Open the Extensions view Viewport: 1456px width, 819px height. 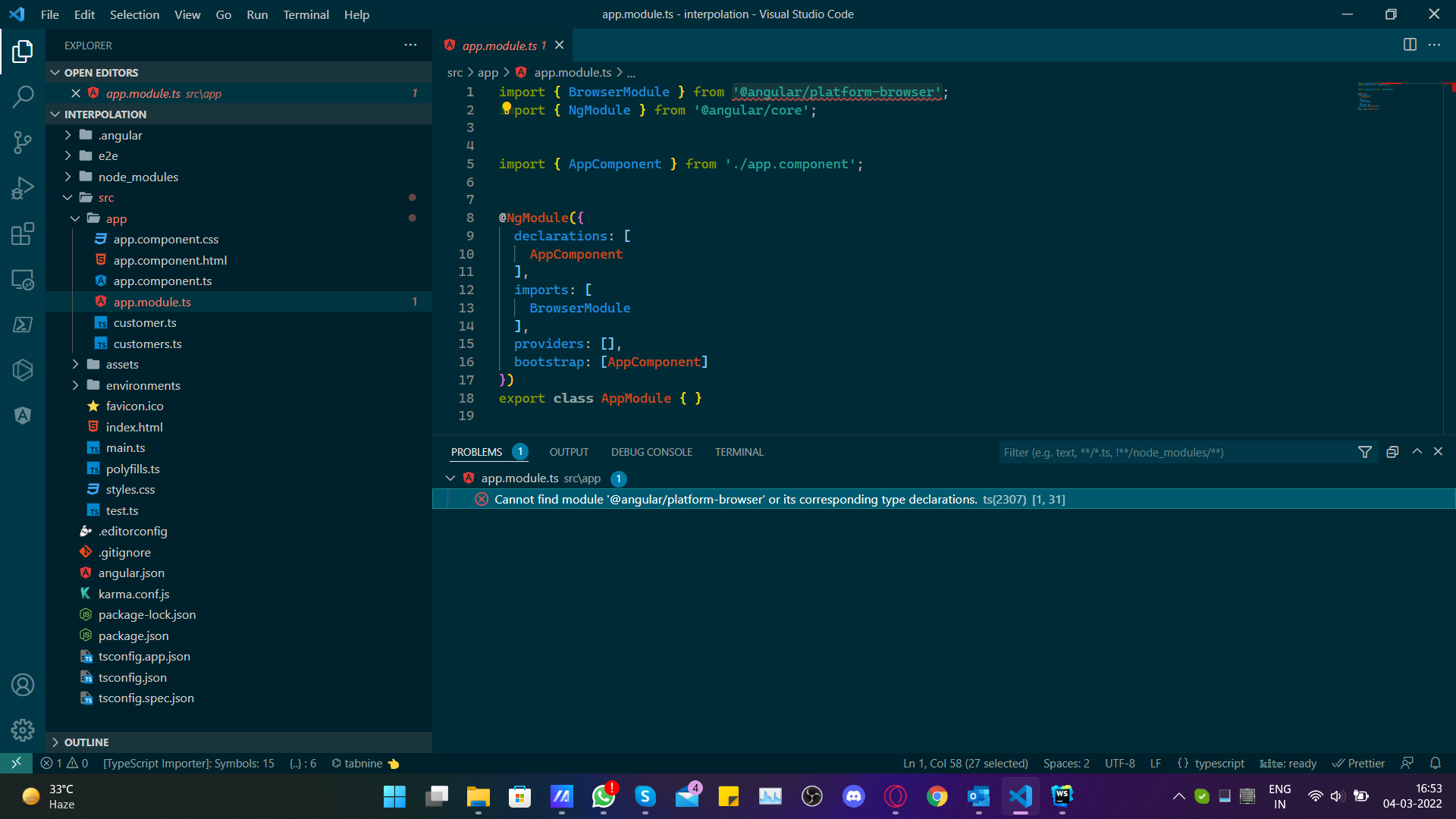[23, 234]
